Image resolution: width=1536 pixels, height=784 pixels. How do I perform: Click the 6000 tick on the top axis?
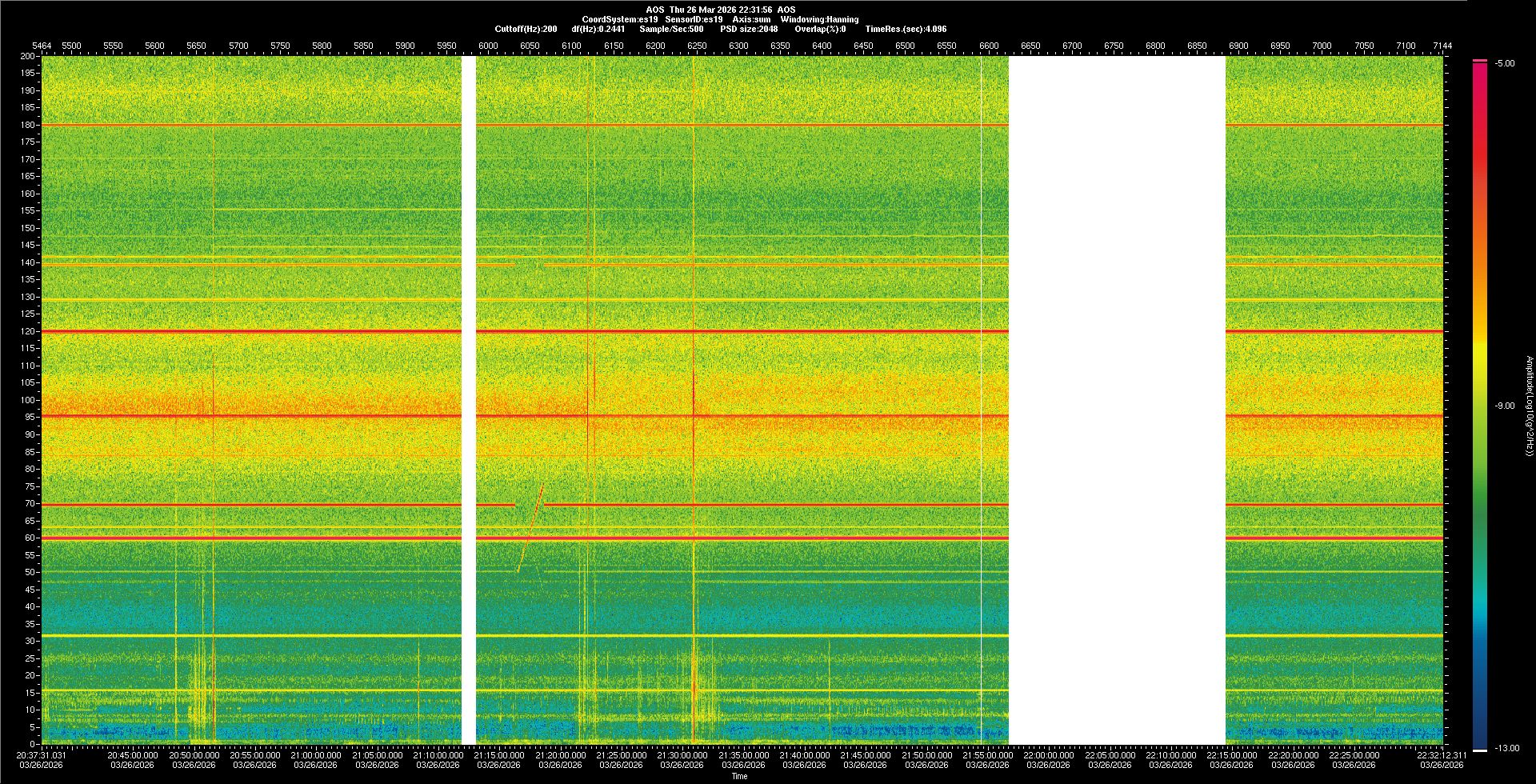[x=488, y=46]
